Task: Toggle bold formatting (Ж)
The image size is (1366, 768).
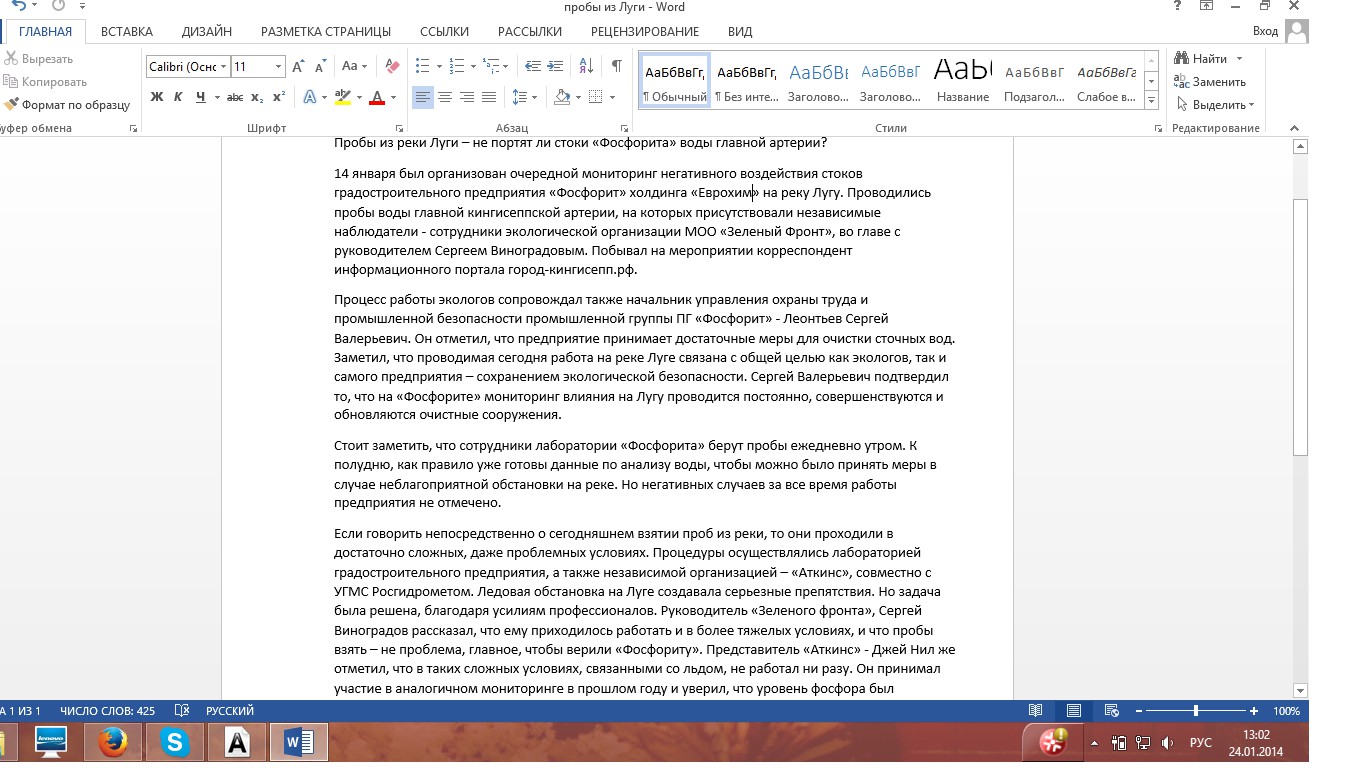Action: tap(157, 97)
